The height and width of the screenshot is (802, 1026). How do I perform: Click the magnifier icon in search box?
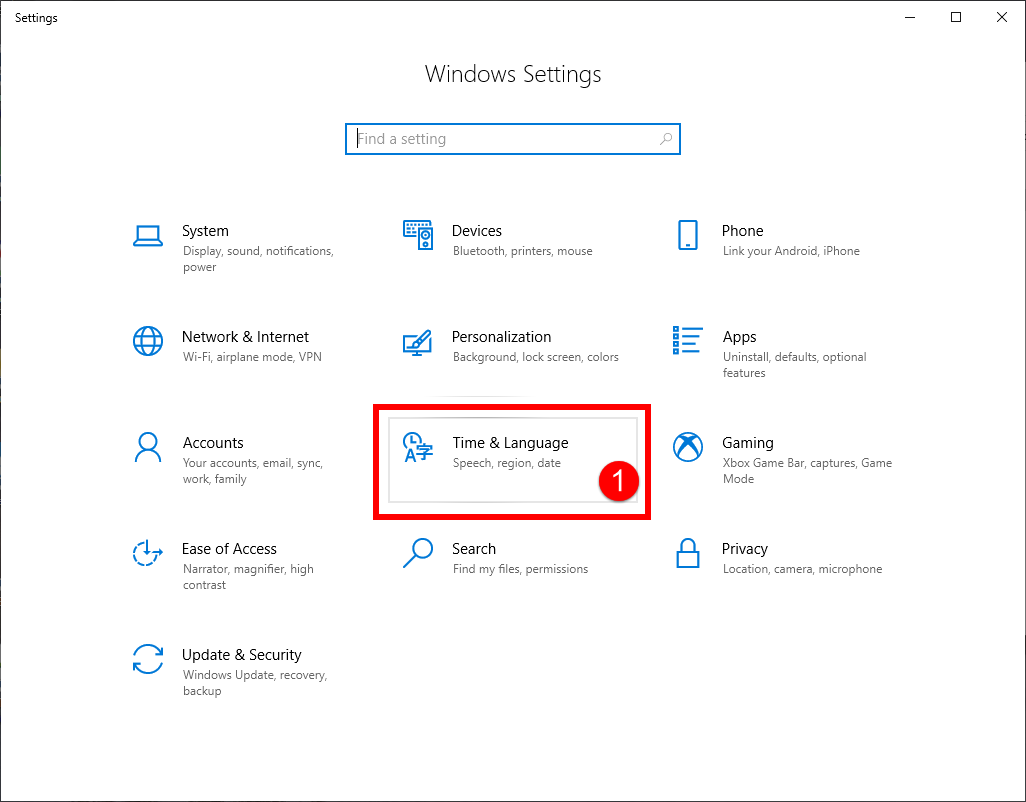[x=665, y=139]
